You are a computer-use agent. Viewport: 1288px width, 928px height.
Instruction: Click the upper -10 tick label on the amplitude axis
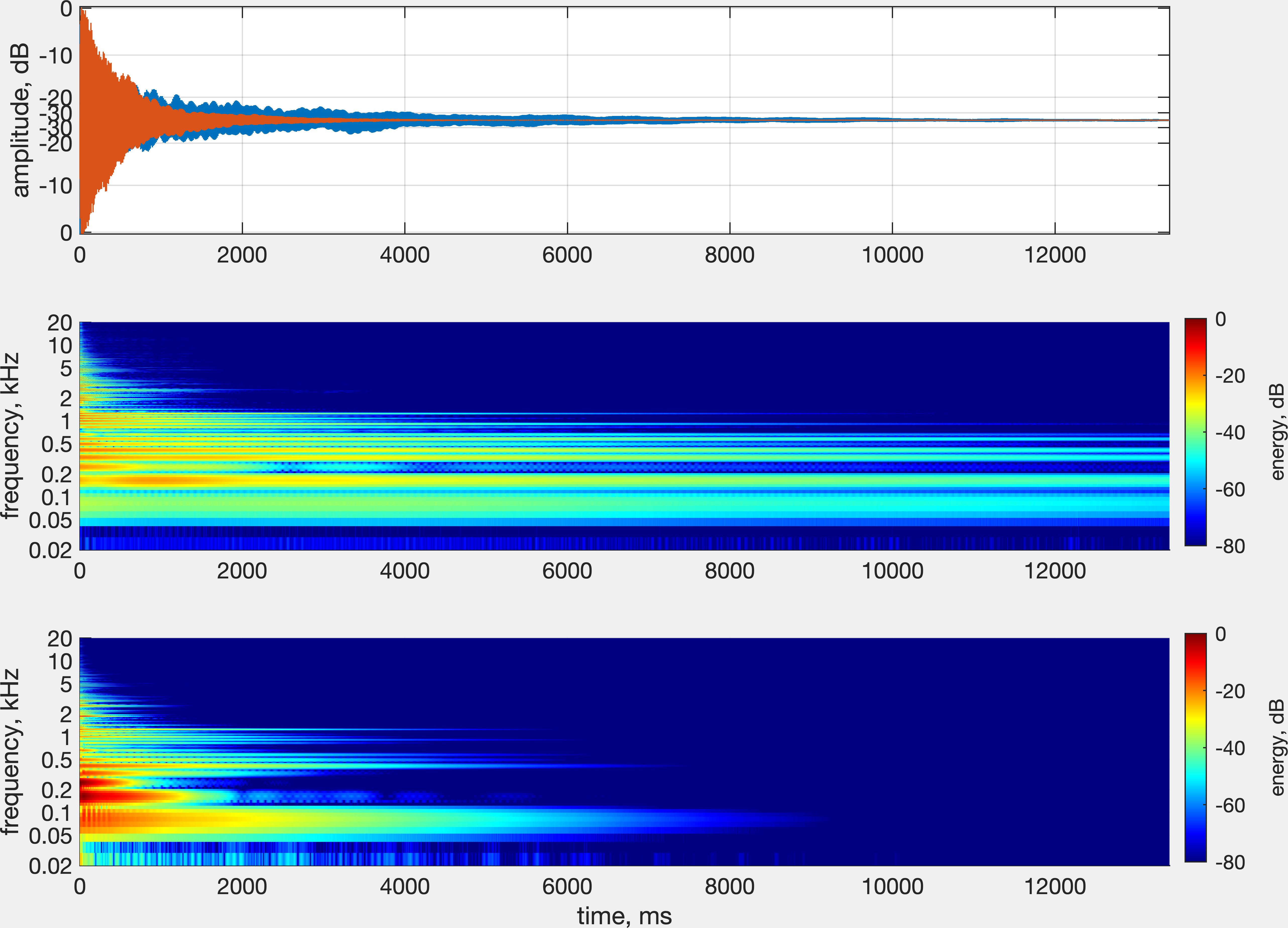point(56,56)
